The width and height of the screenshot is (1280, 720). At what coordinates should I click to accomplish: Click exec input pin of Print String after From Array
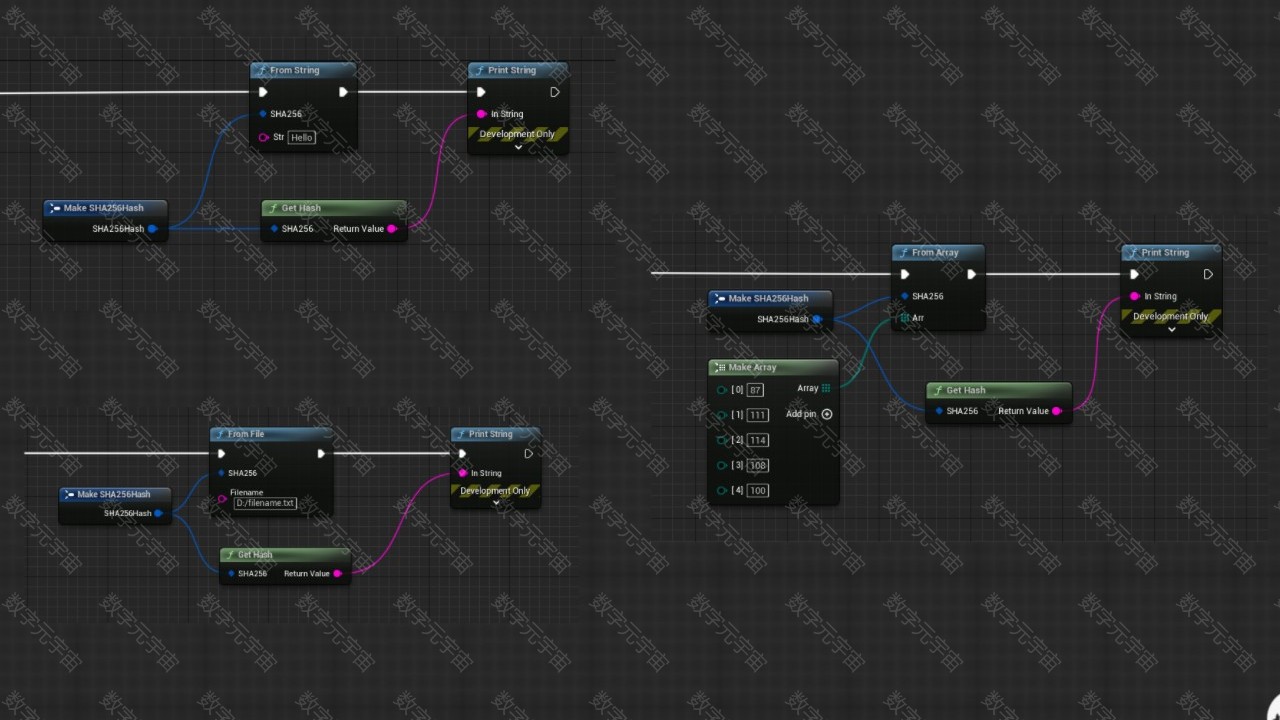pos(1134,274)
